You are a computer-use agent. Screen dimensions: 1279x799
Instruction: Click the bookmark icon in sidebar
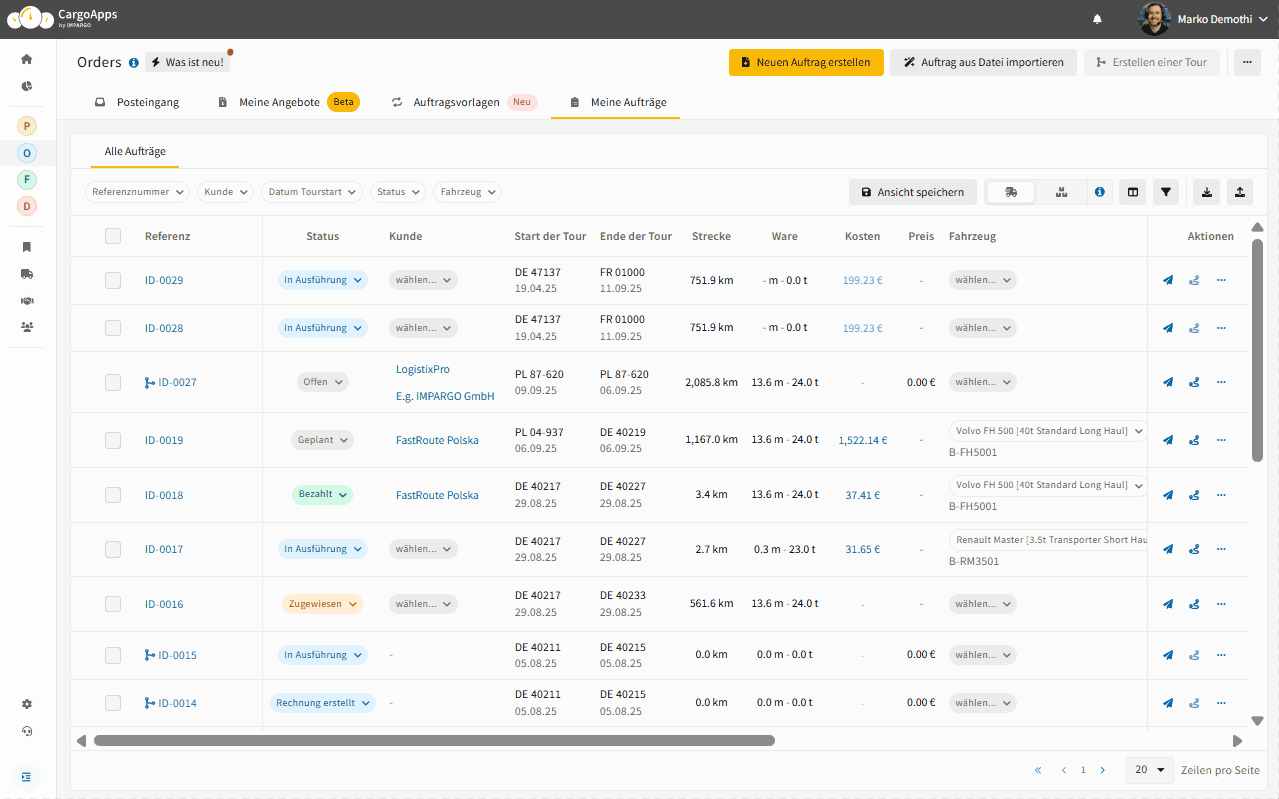(27, 246)
